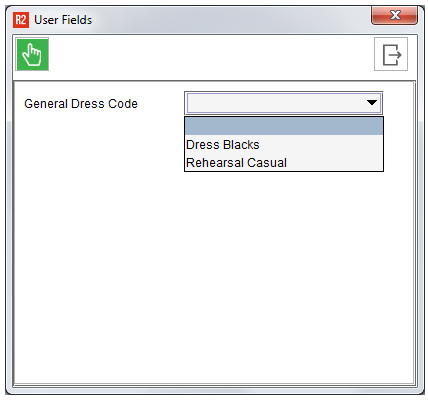Click the R2 application logo
The width and height of the screenshot is (428, 402).
(x=21, y=20)
